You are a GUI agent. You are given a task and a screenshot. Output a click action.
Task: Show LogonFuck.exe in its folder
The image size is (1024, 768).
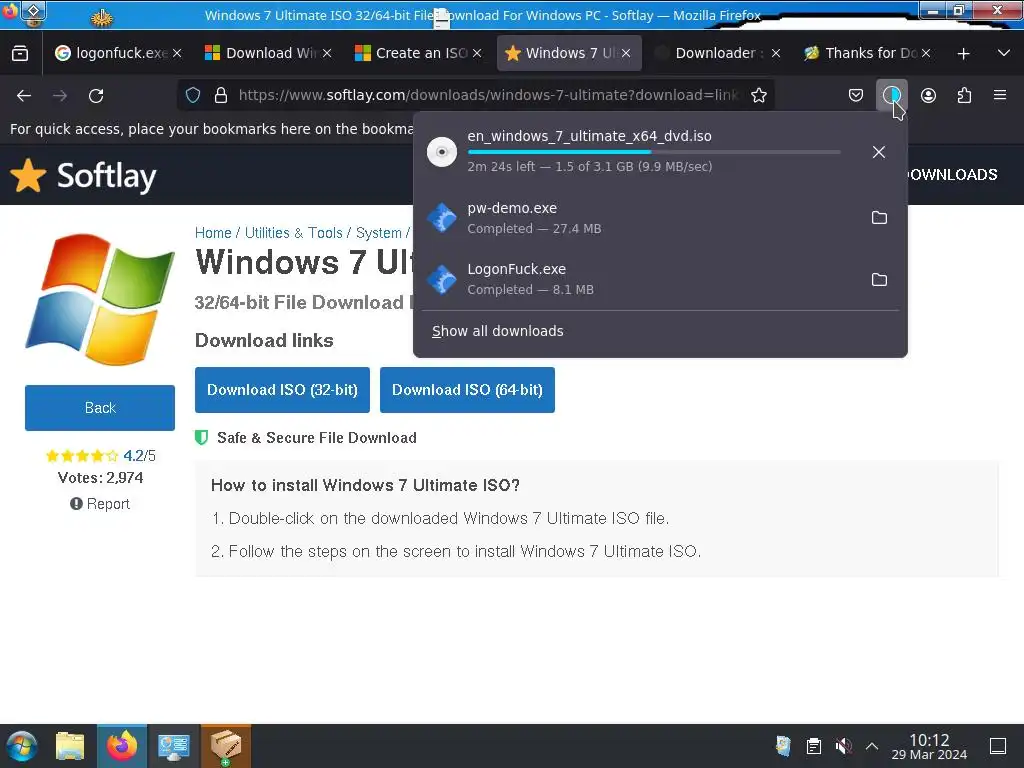click(879, 280)
